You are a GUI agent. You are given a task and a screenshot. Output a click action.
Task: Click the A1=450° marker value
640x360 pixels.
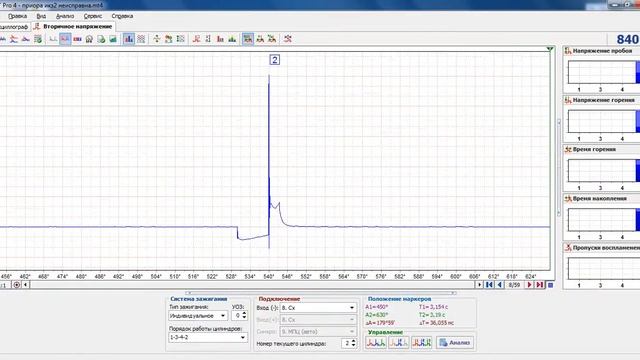[x=376, y=307]
